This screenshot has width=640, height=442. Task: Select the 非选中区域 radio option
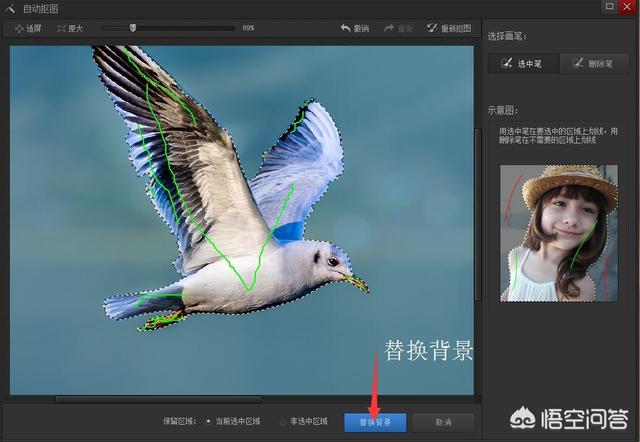[x=283, y=422]
